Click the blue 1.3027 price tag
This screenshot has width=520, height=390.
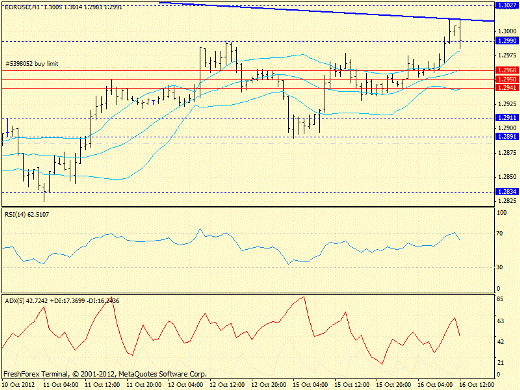[x=507, y=6]
